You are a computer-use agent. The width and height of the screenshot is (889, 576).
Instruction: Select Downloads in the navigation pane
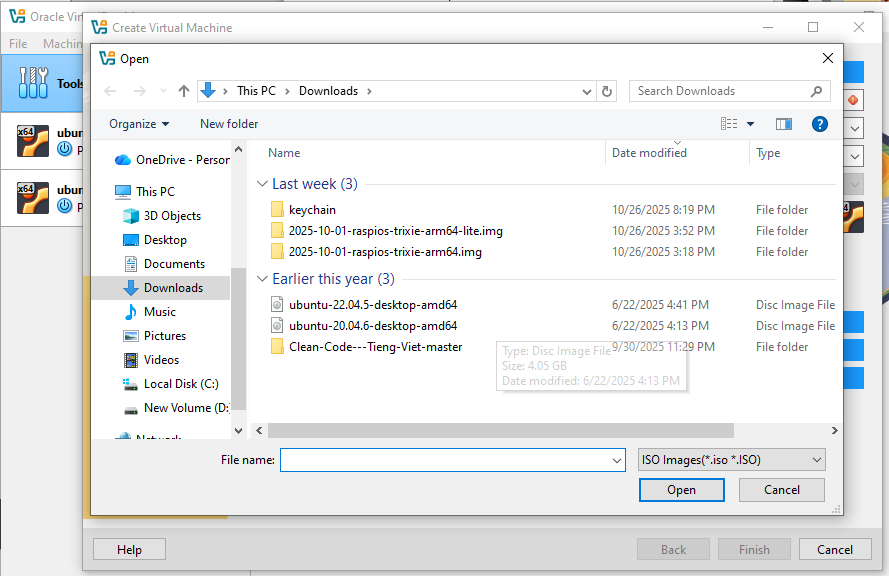click(173, 288)
